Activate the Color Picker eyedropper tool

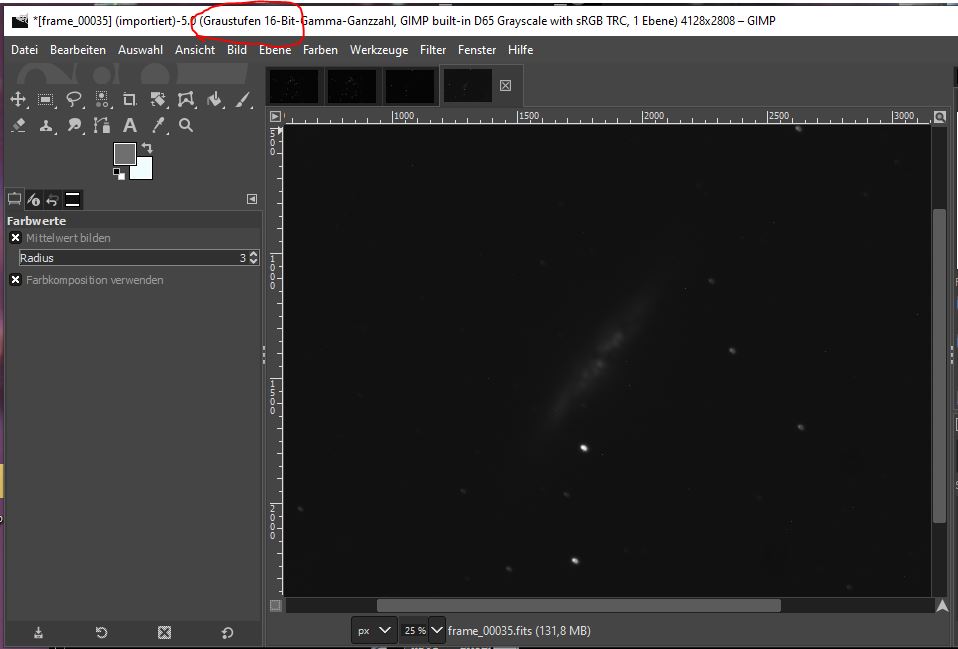tap(158, 125)
